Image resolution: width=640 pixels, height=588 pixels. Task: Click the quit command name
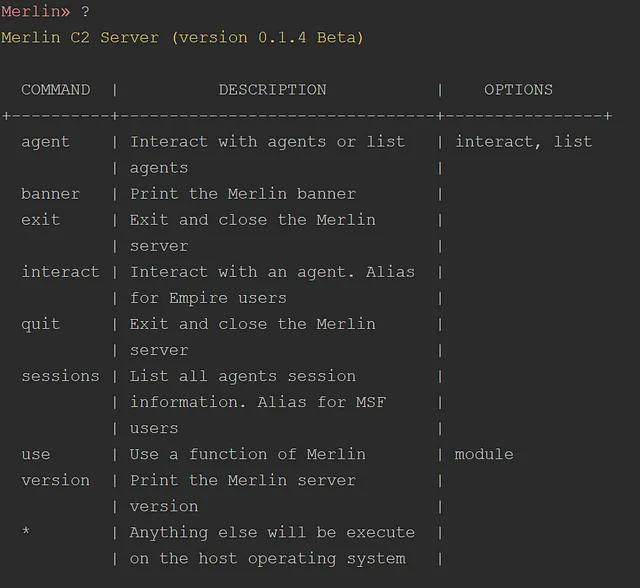point(40,323)
